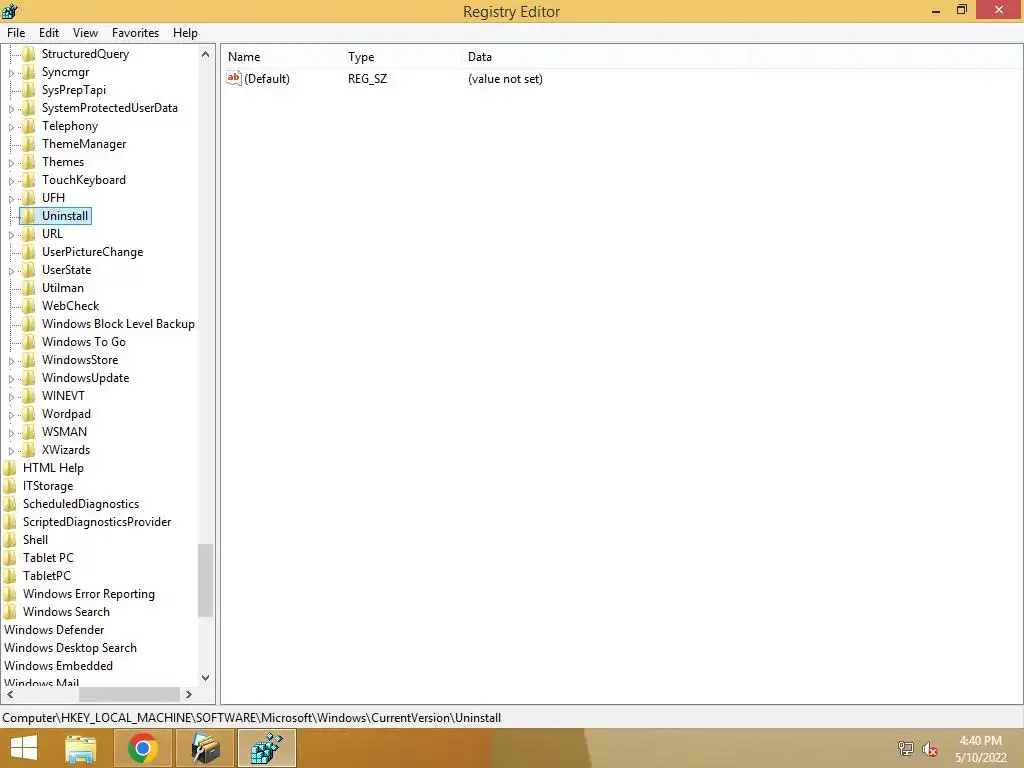The height and width of the screenshot is (768, 1024).
Task: Open the Windows Start button
Action: click(24, 748)
